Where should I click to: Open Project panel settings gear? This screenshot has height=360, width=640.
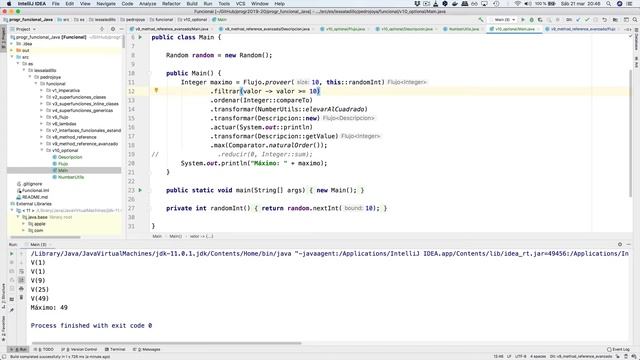[113, 29]
